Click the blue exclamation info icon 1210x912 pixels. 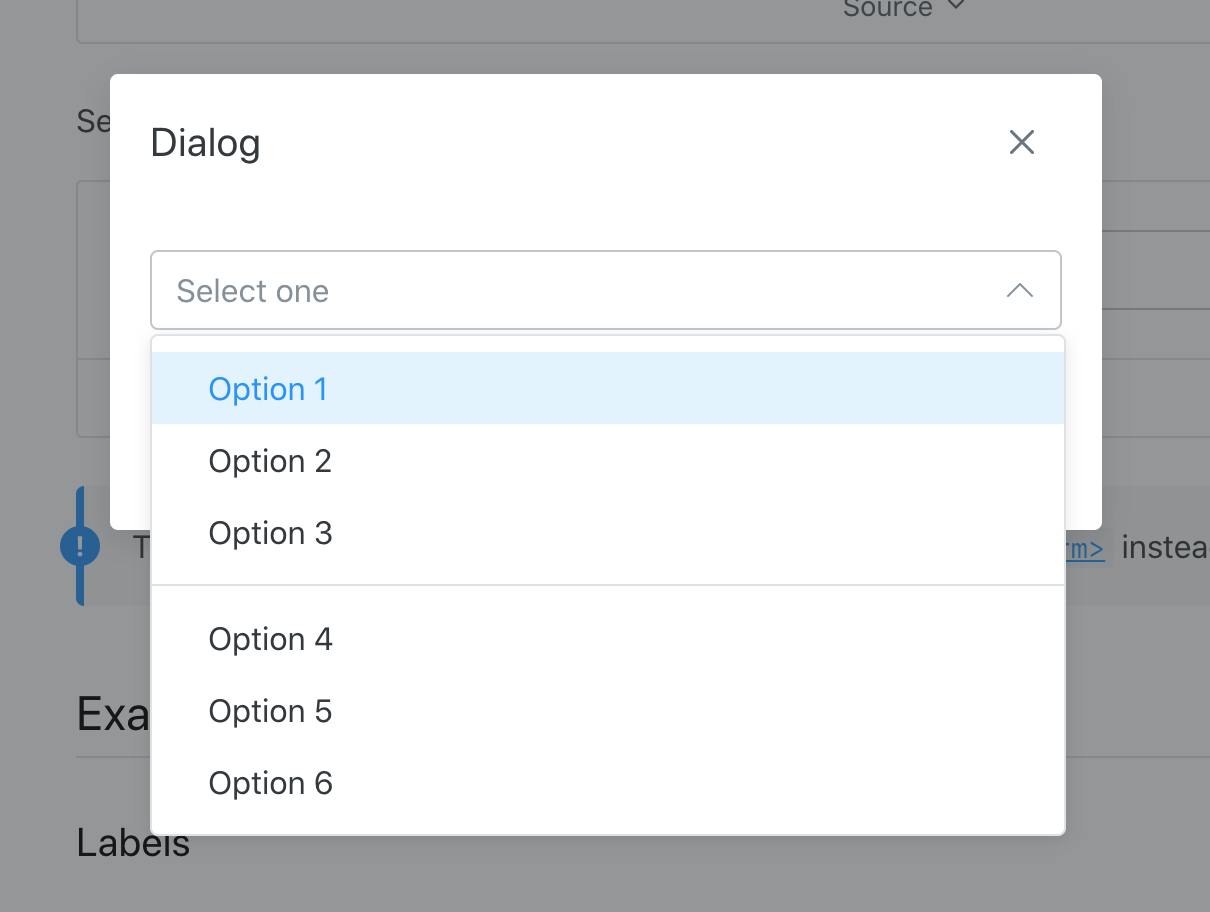(x=80, y=546)
